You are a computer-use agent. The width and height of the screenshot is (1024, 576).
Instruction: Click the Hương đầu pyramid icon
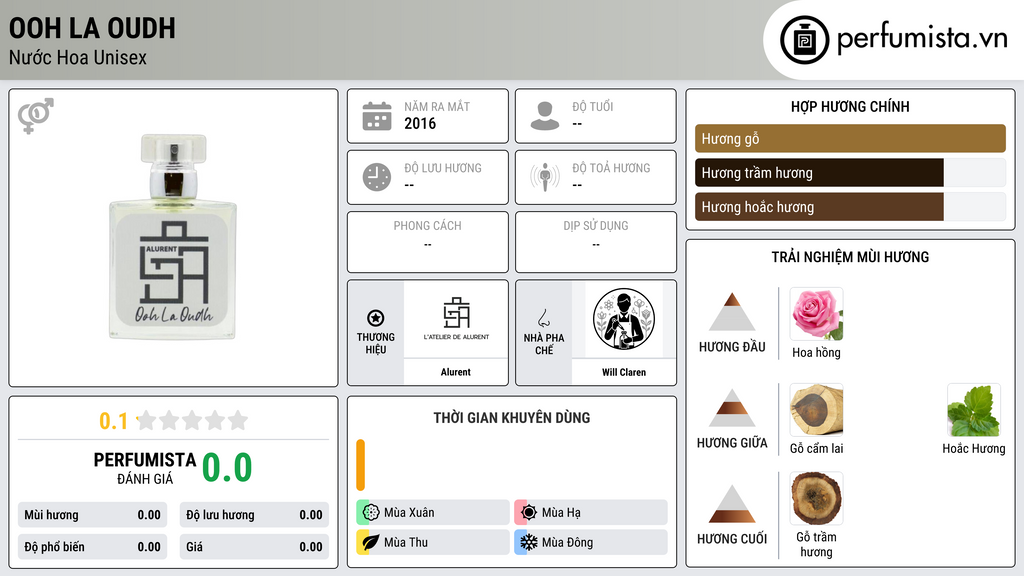[732, 312]
